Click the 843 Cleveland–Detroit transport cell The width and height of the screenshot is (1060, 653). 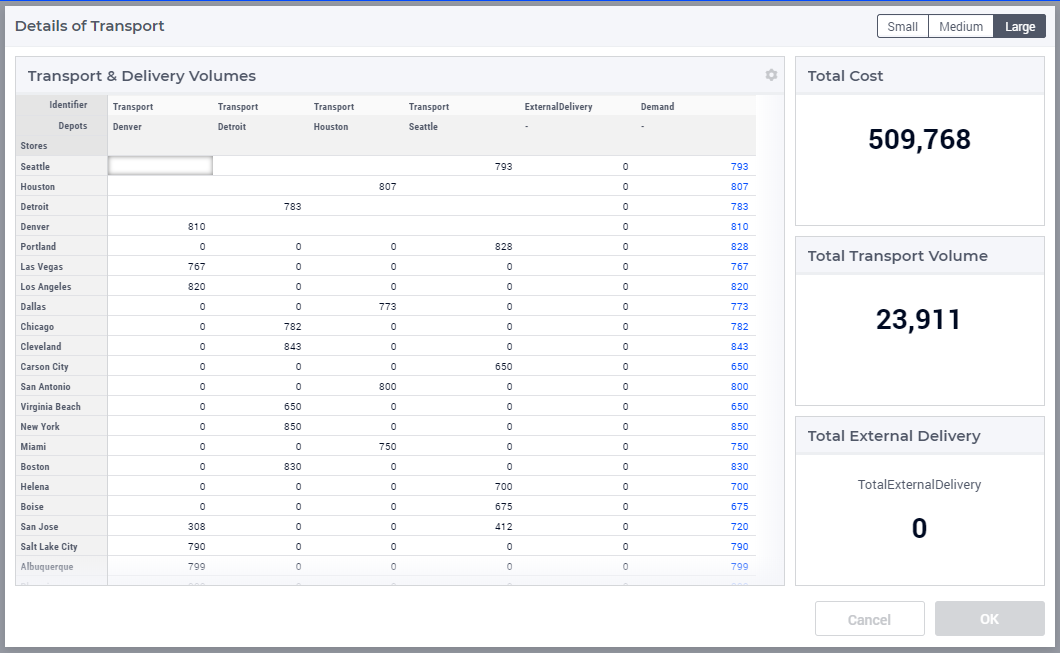tap(260, 346)
